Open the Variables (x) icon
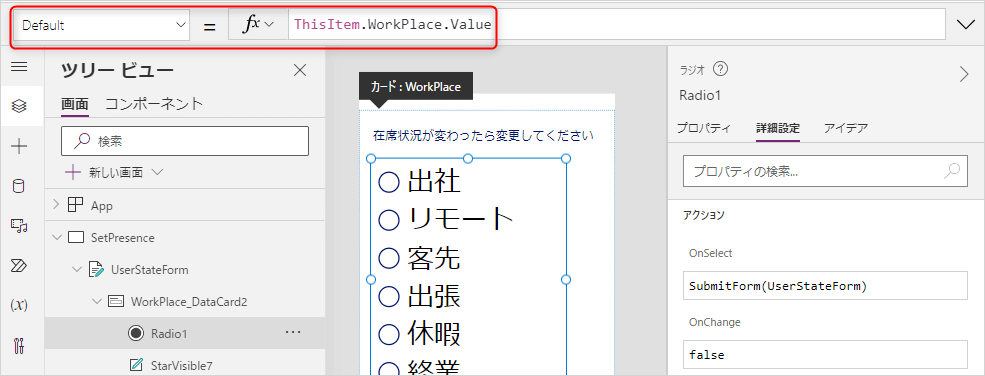 coord(19,305)
